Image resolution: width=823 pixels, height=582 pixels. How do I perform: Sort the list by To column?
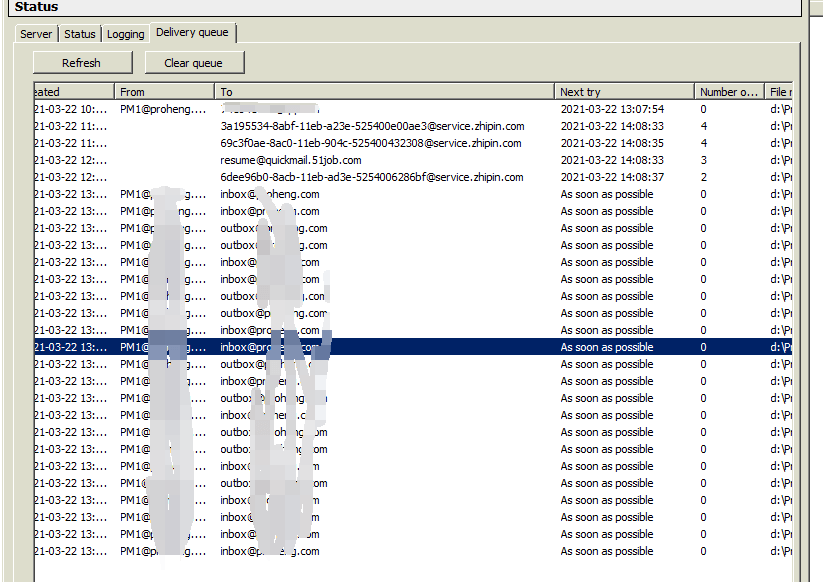click(x=385, y=92)
